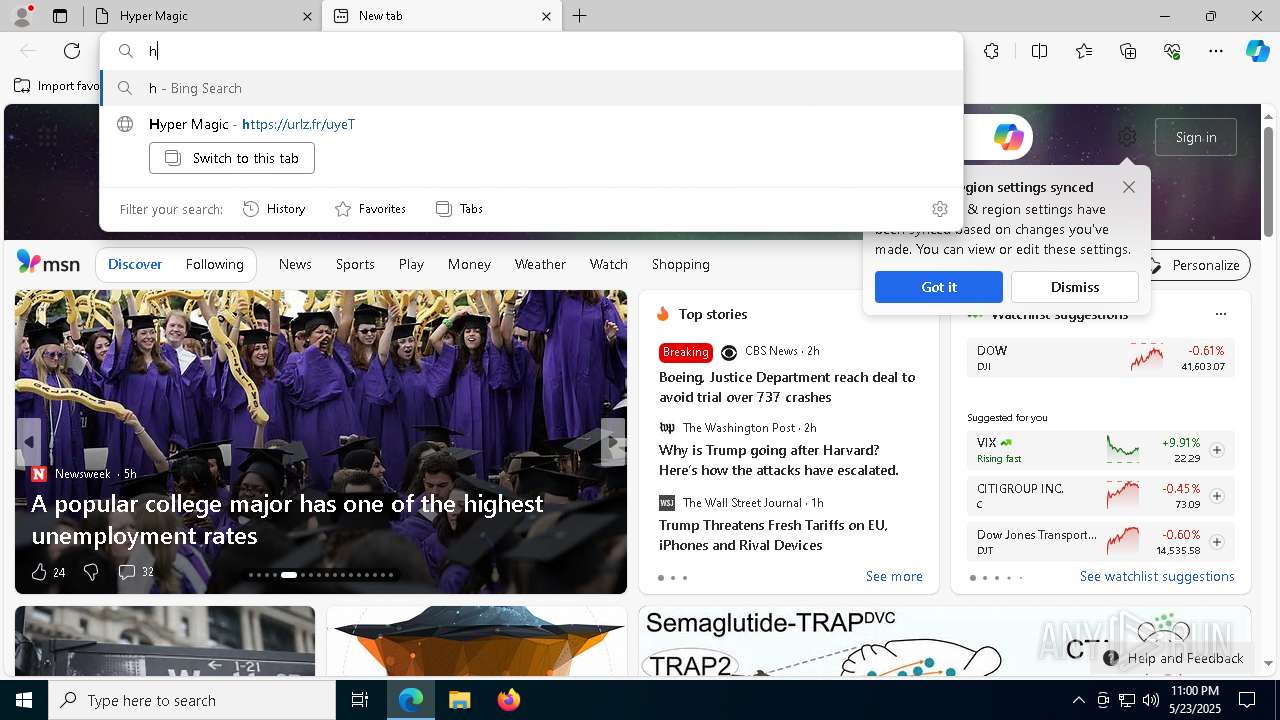Open comments on college major article
The width and height of the screenshot is (1280, 720).
136,572
